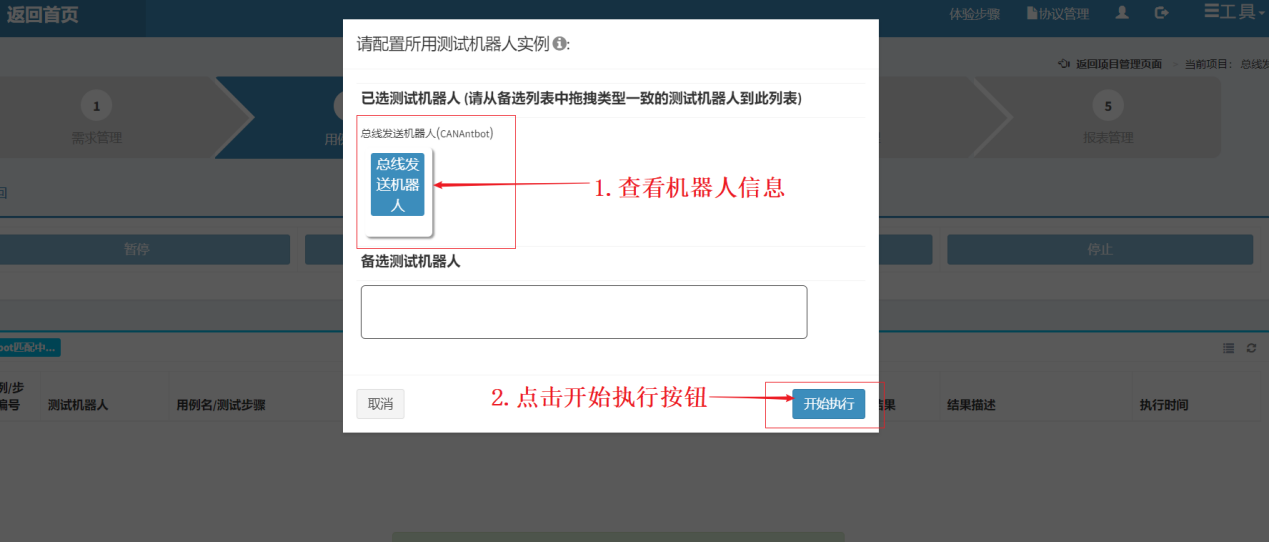Open the user profile icon in navbar
1269x542 pixels.
click(1122, 13)
